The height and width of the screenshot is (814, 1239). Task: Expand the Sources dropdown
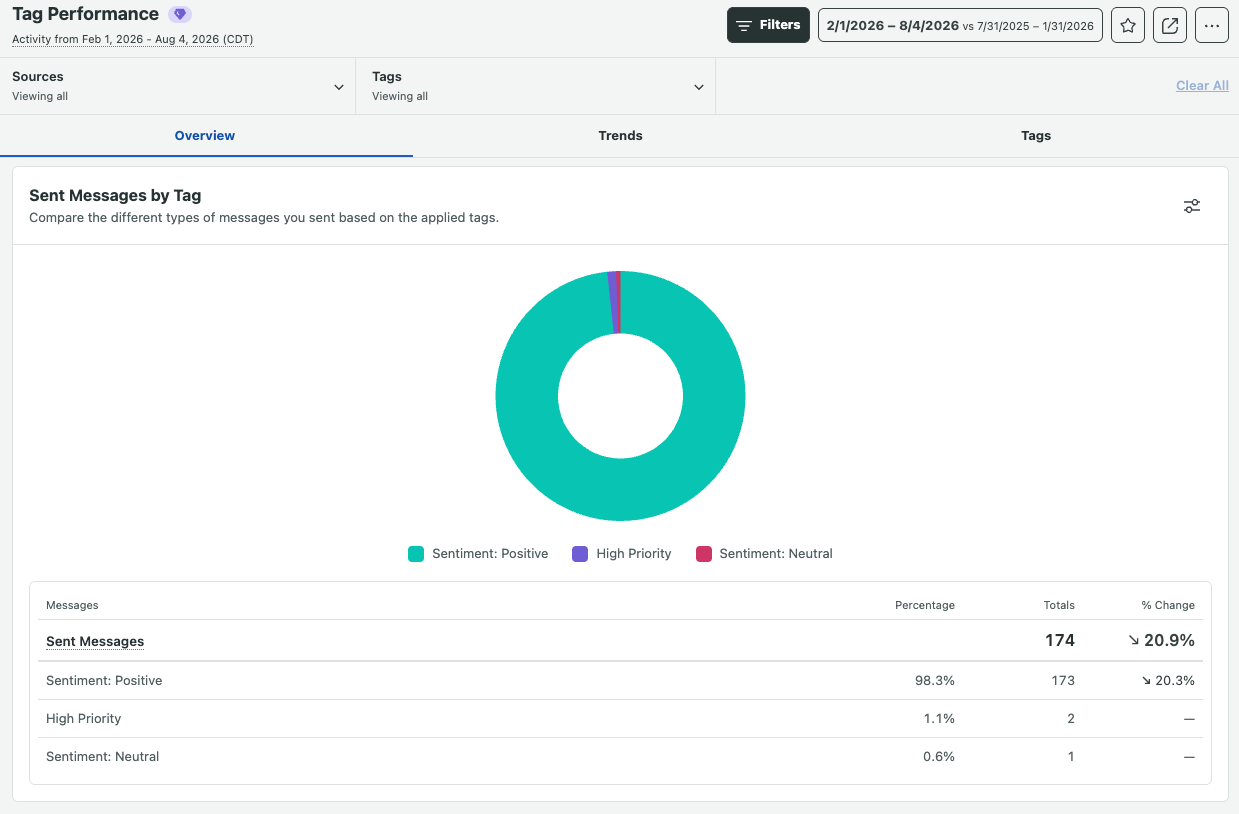178,86
